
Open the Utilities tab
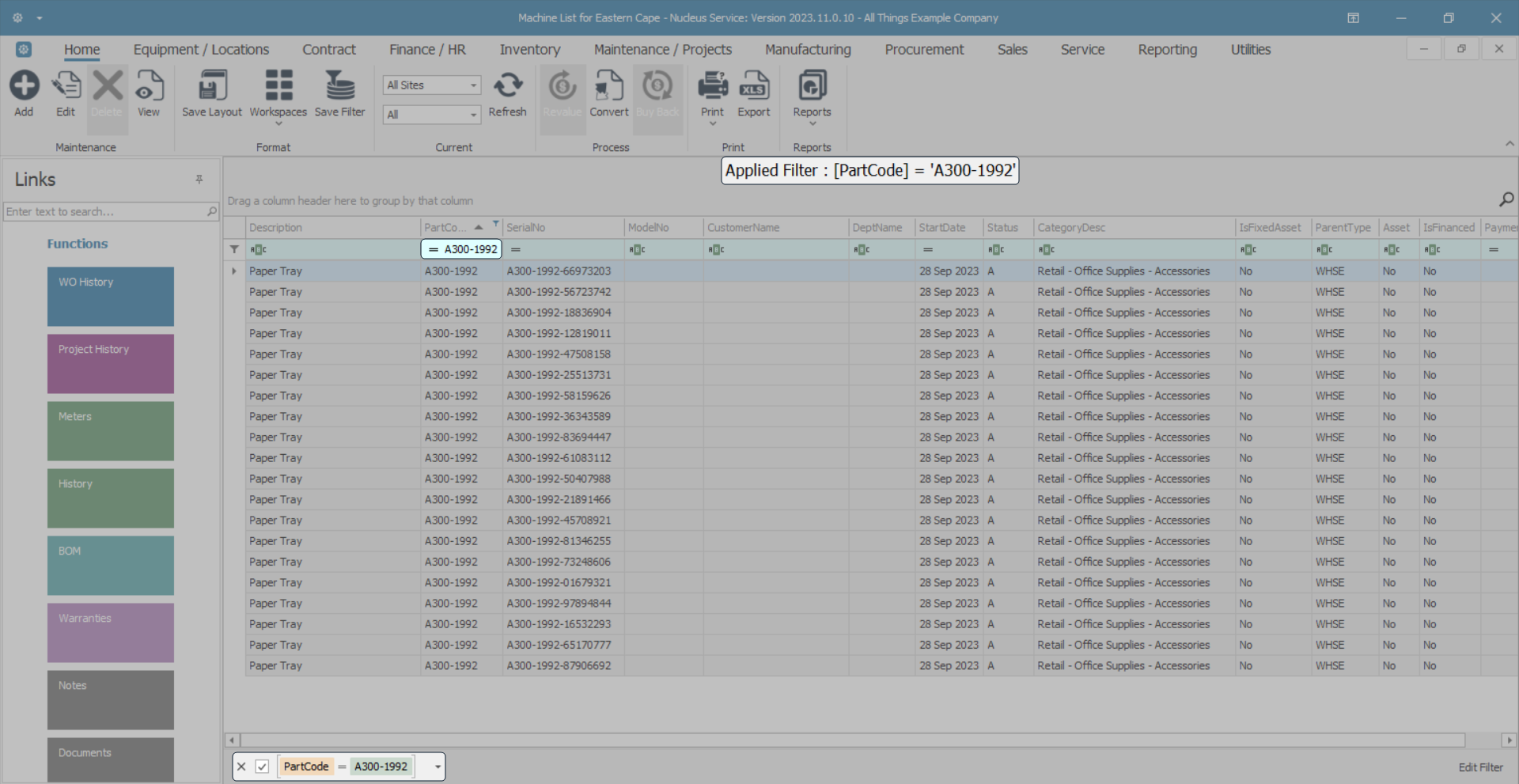coord(1251,50)
